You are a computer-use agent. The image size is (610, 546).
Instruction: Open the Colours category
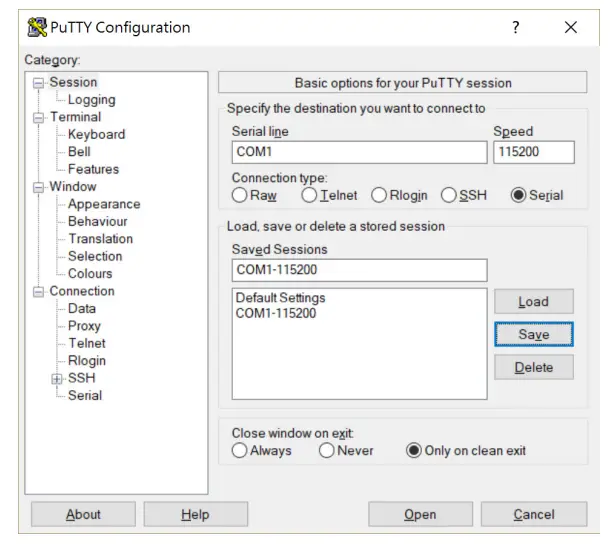coord(90,273)
